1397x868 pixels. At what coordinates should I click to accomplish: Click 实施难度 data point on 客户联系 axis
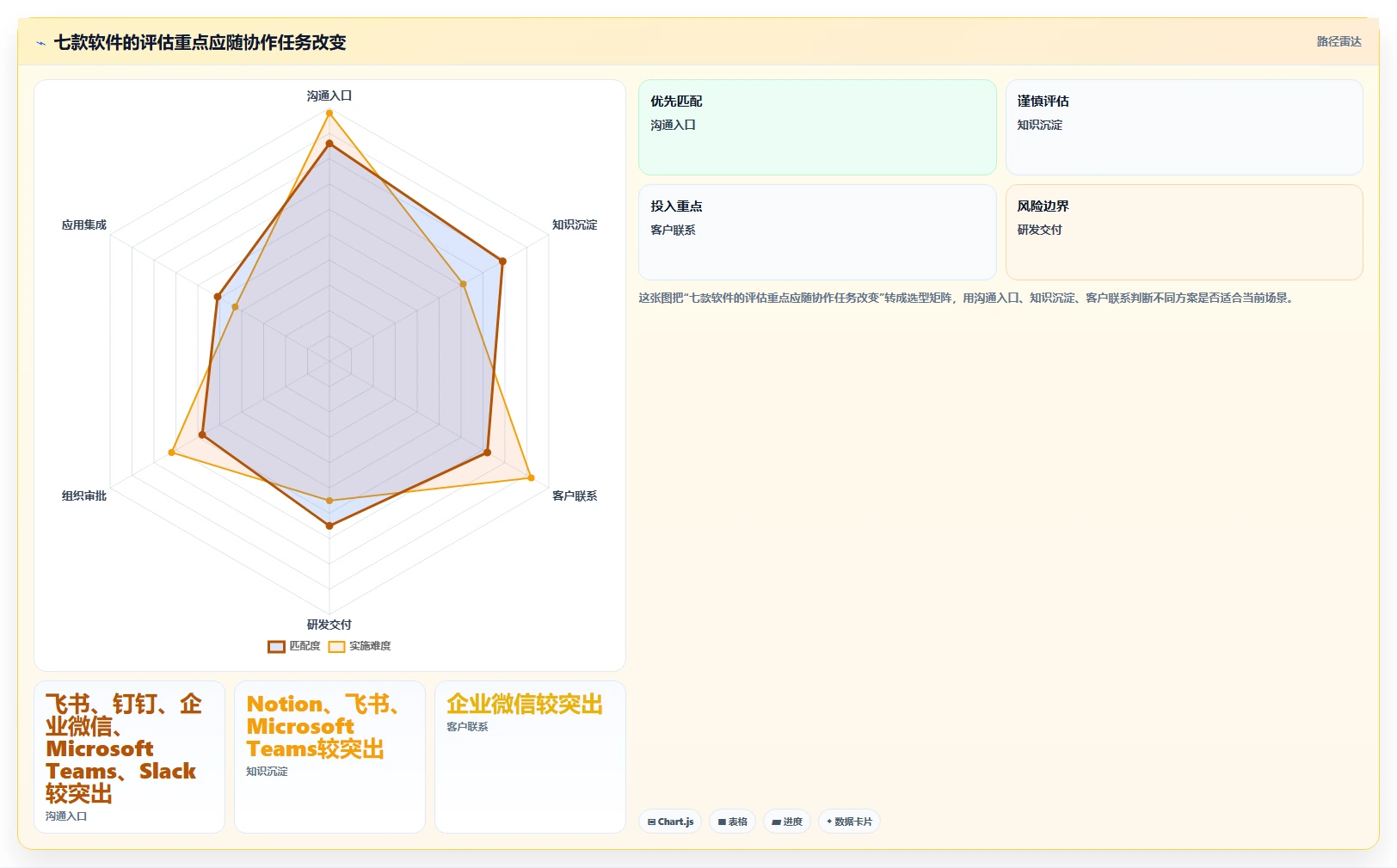coord(531,477)
